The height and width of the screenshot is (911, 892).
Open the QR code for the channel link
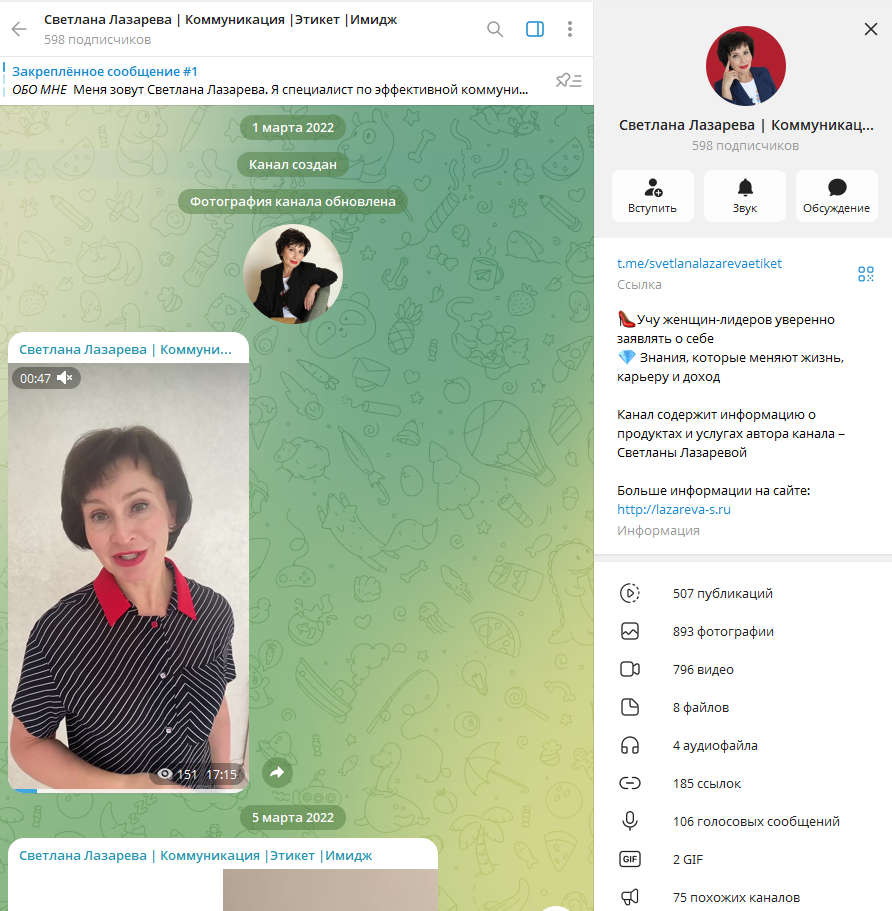[x=866, y=272]
